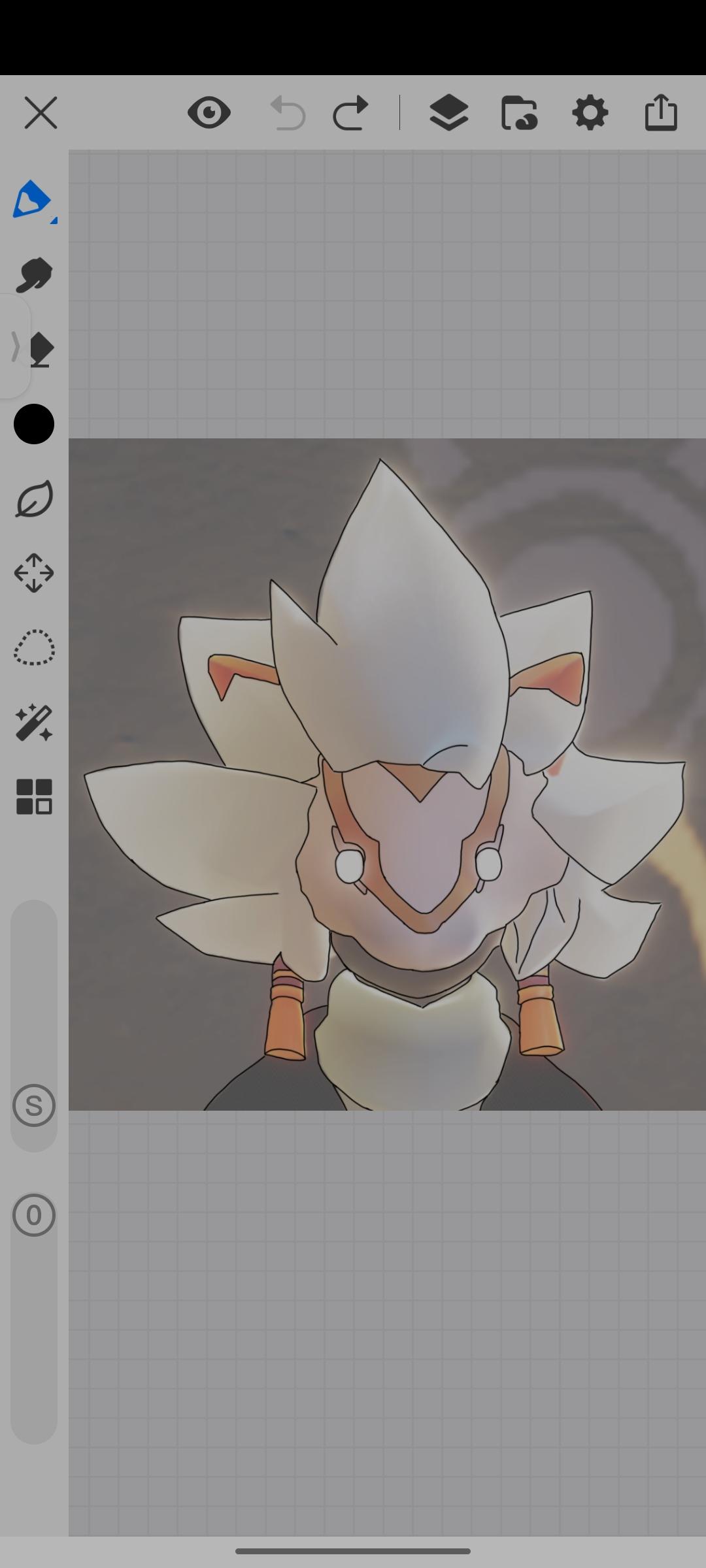This screenshot has height=1568, width=706.
Task: Toggle interface visibility with the eye icon
Action: pos(209,113)
